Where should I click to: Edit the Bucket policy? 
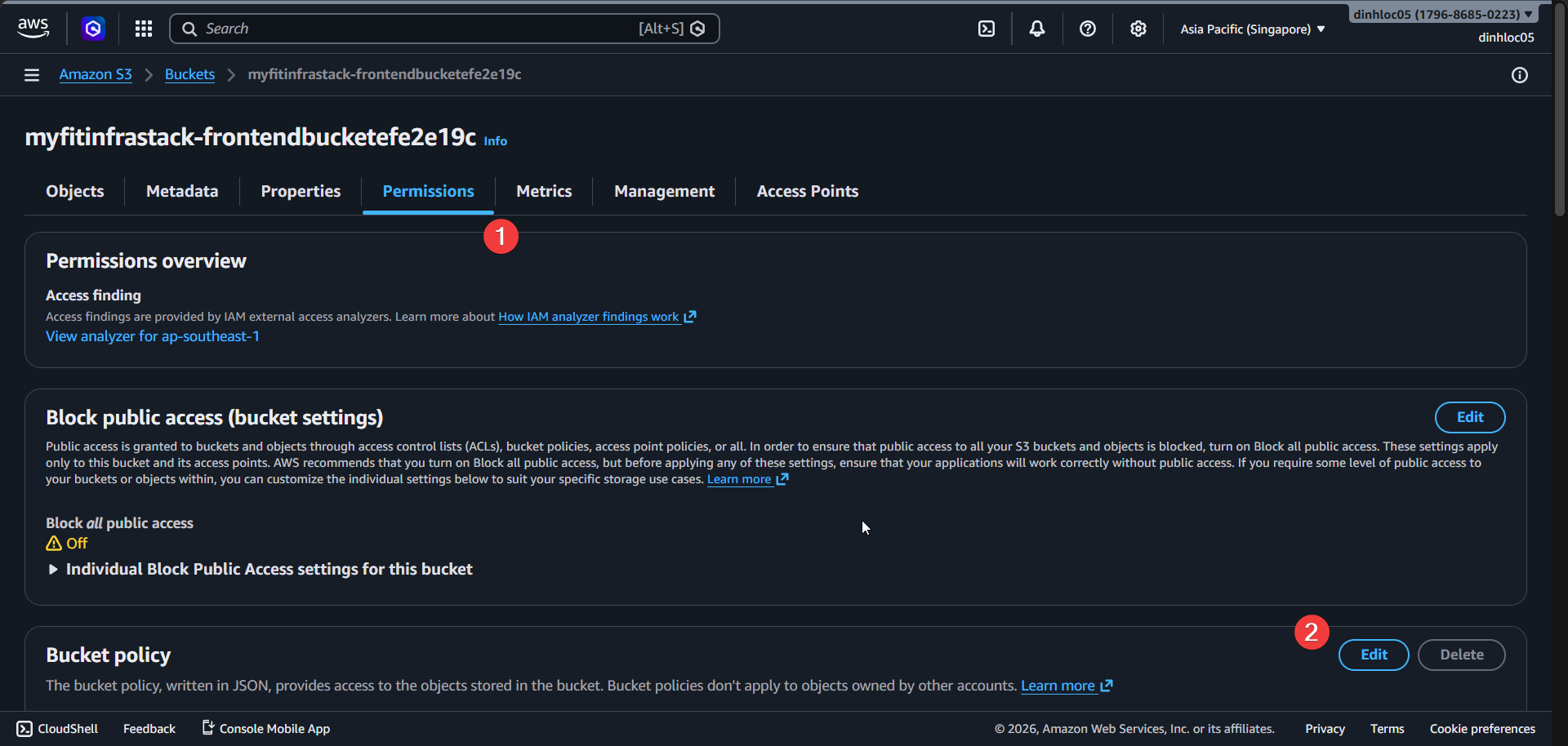1373,655
